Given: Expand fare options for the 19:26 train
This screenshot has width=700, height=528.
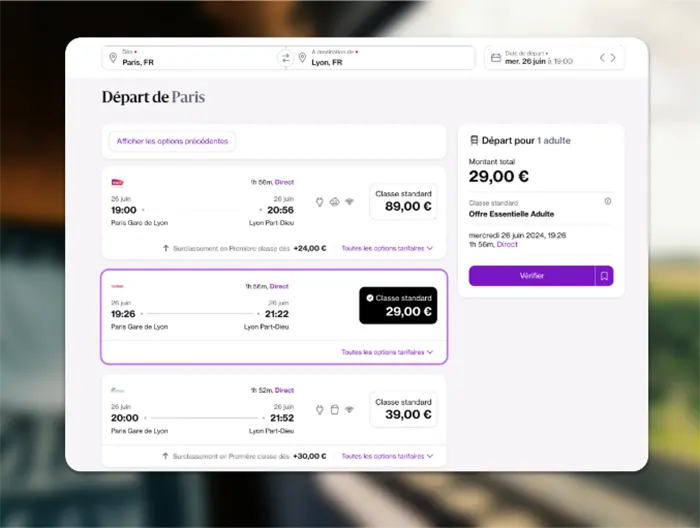Looking at the screenshot, I should [x=387, y=352].
